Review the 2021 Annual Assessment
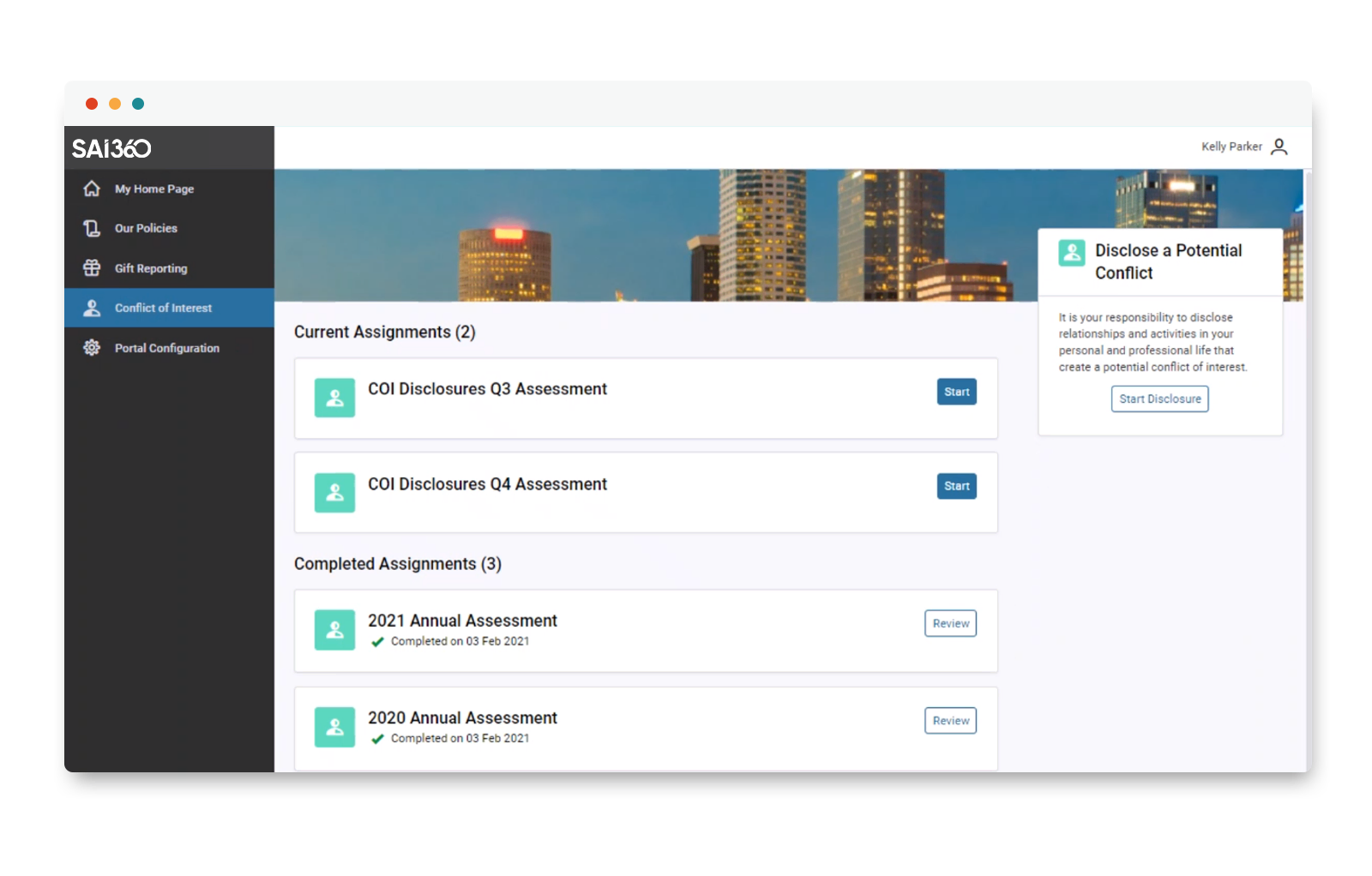 click(x=949, y=623)
